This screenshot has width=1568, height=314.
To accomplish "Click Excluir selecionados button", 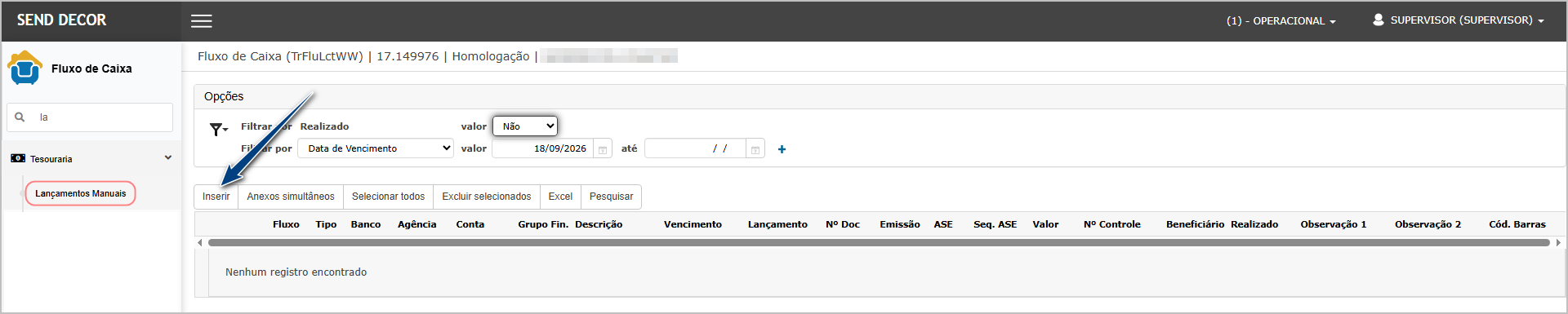I will 486,197.
